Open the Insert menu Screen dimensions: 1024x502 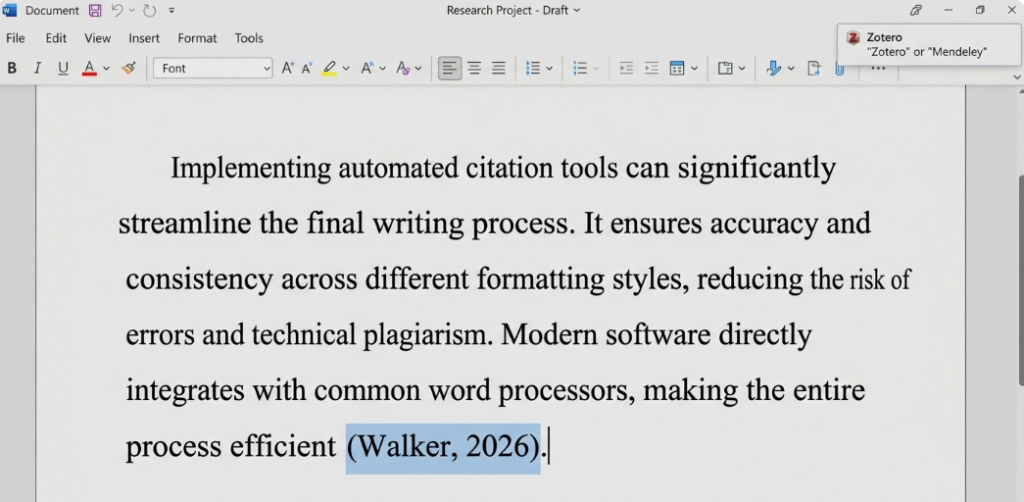pos(144,38)
